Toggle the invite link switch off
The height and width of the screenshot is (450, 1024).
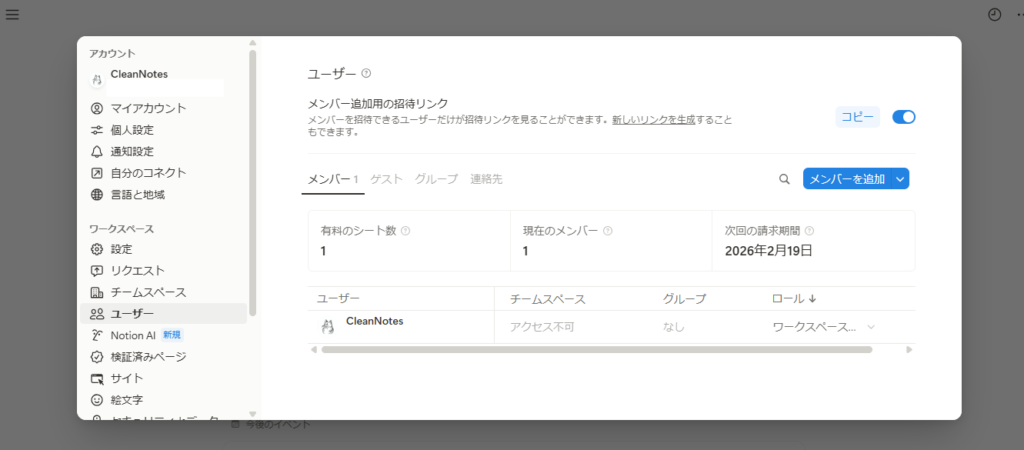[x=904, y=117]
